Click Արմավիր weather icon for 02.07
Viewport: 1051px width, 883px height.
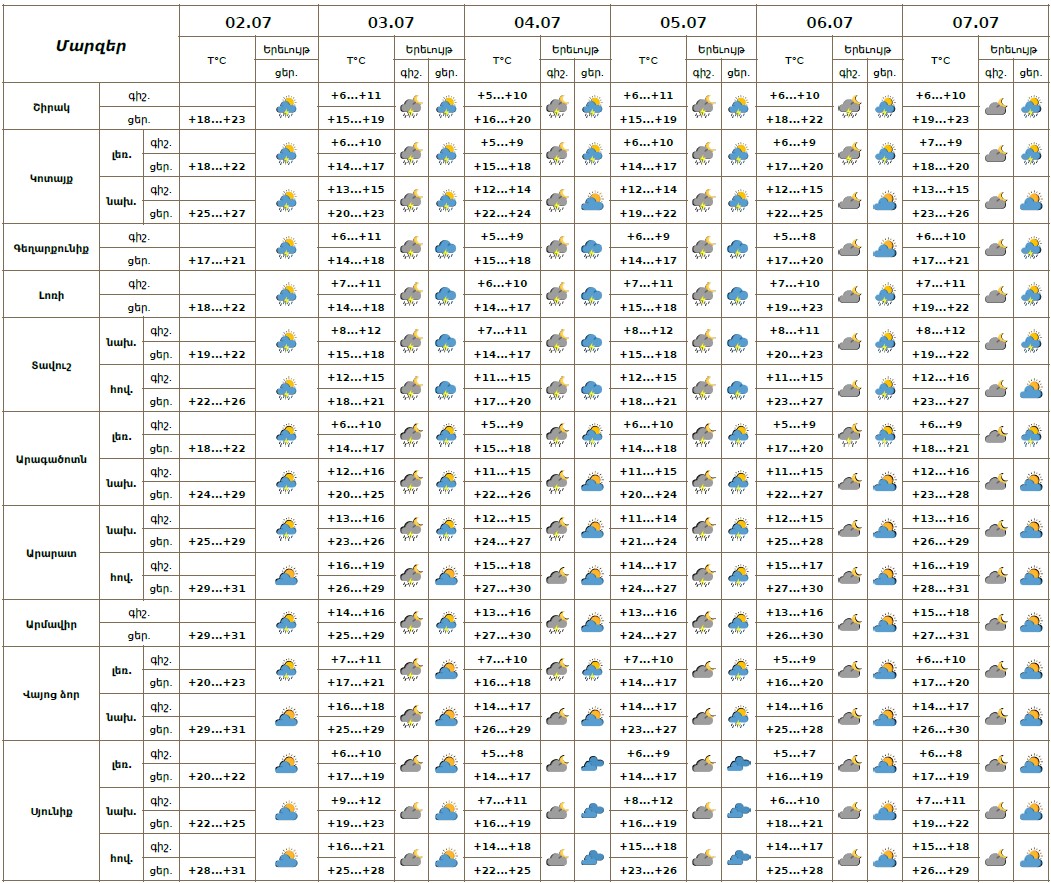click(287, 624)
